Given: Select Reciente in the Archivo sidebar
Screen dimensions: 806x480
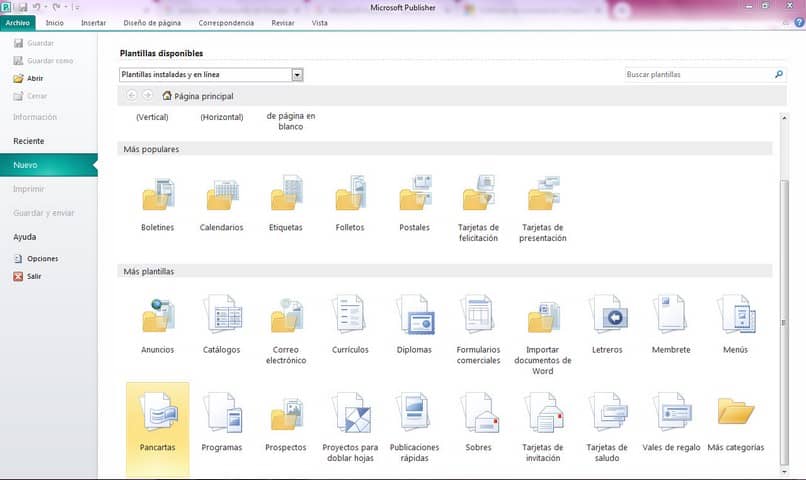Looking at the screenshot, I should point(28,141).
